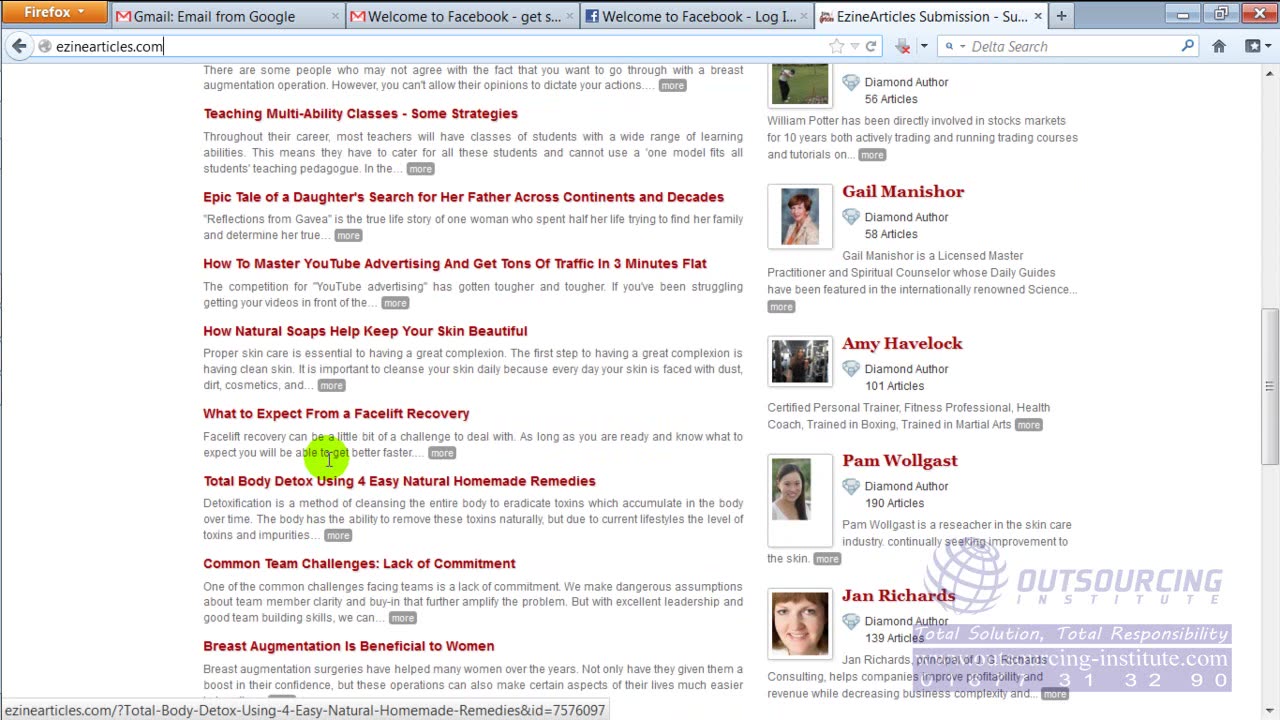1280x720 pixels.
Task: Open the Firefox application menu button
Action: pyautogui.click(x=54, y=12)
